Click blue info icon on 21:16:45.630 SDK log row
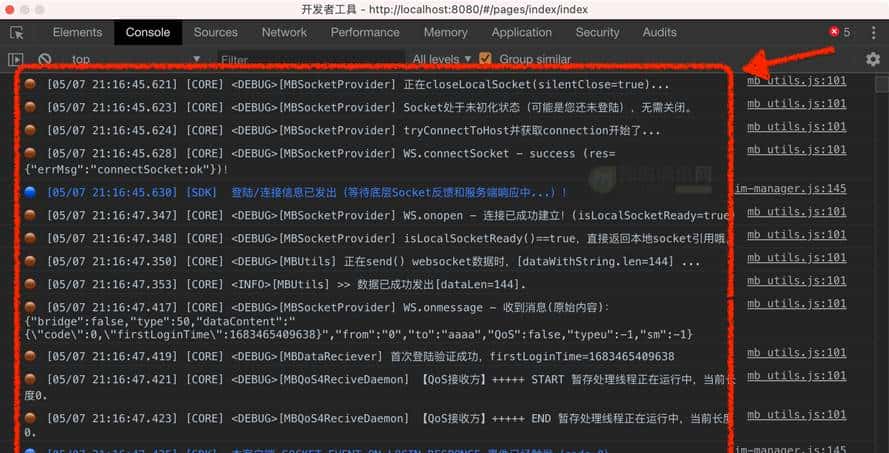889x453 pixels. pos(30,192)
